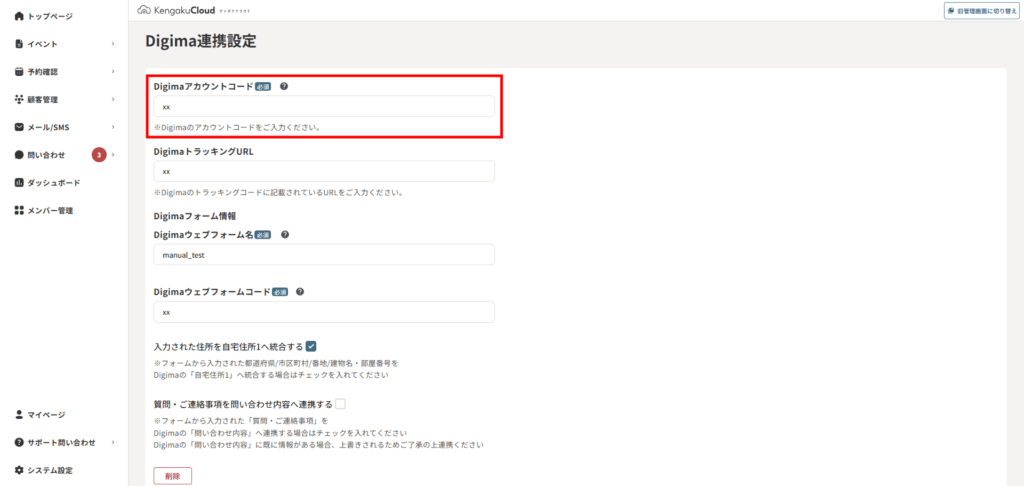
Task: Click the calendar icon beside 予約確認
Action: click(x=19, y=72)
